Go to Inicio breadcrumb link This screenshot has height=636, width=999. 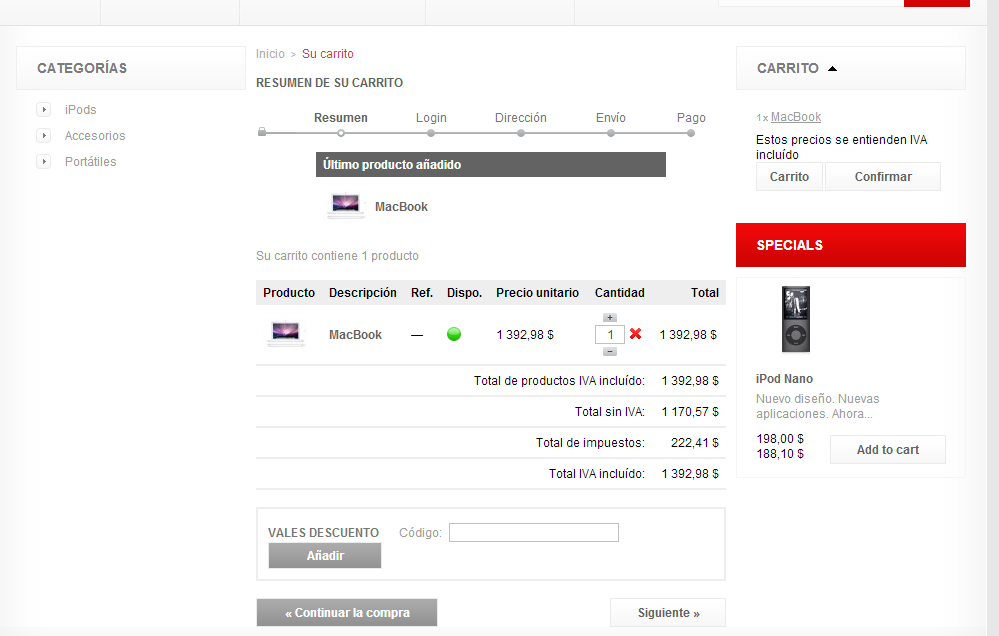pyautogui.click(x=270, y=54)
